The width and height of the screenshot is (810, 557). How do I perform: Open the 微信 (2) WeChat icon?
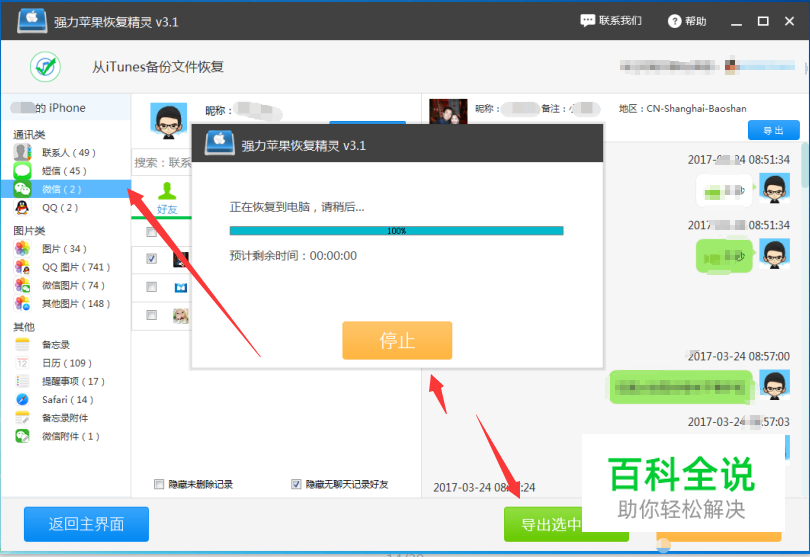[x=22, y=189]
